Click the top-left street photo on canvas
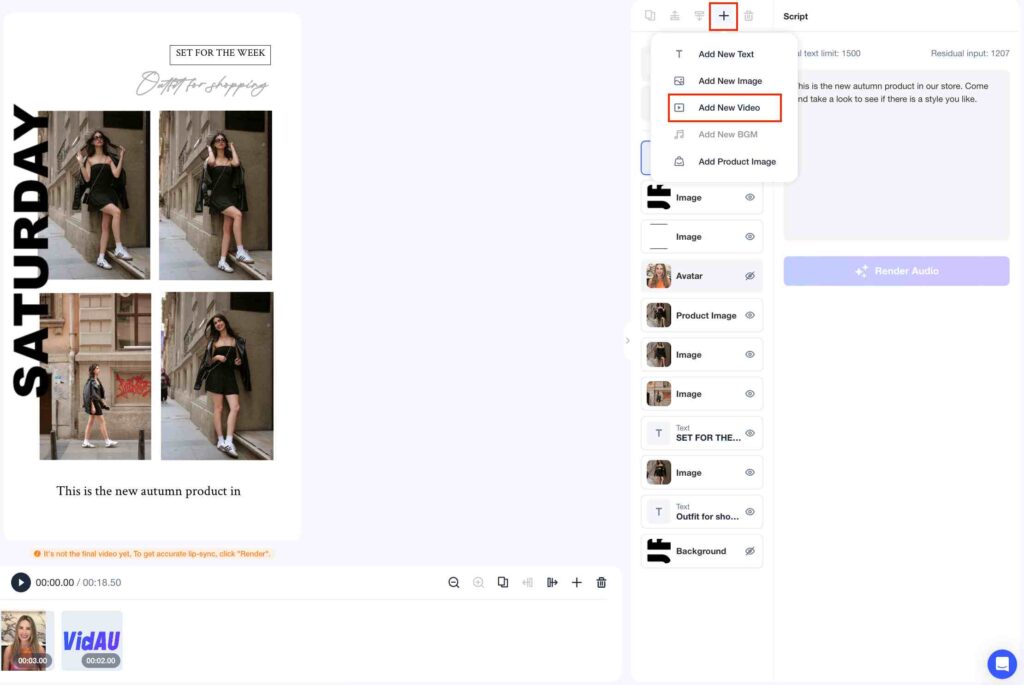1024x685 pixels. (x=95, y=195)
